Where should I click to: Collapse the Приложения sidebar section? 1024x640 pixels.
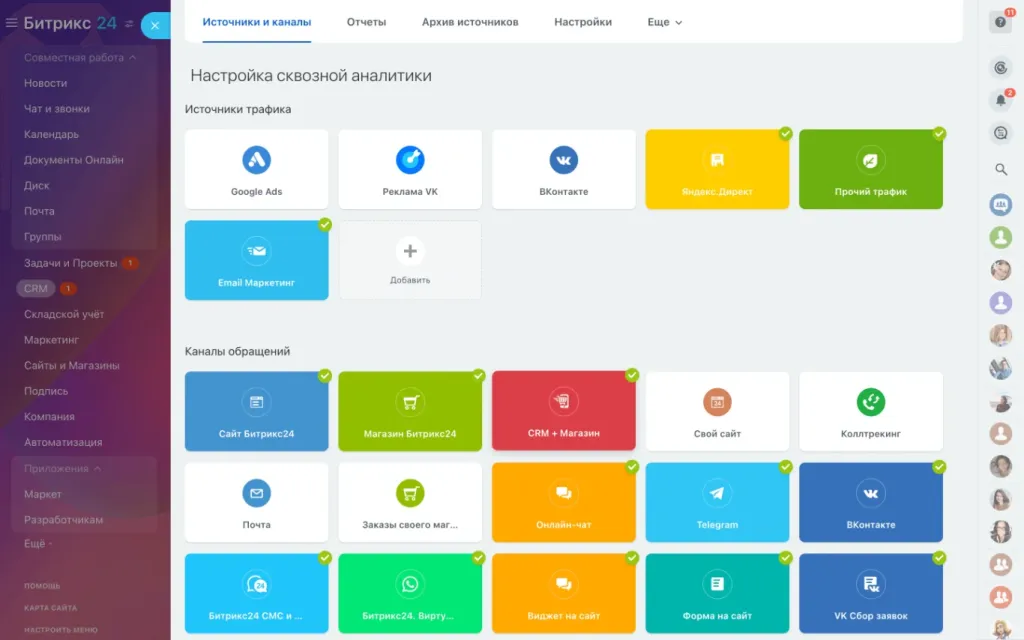click(97, 469)
